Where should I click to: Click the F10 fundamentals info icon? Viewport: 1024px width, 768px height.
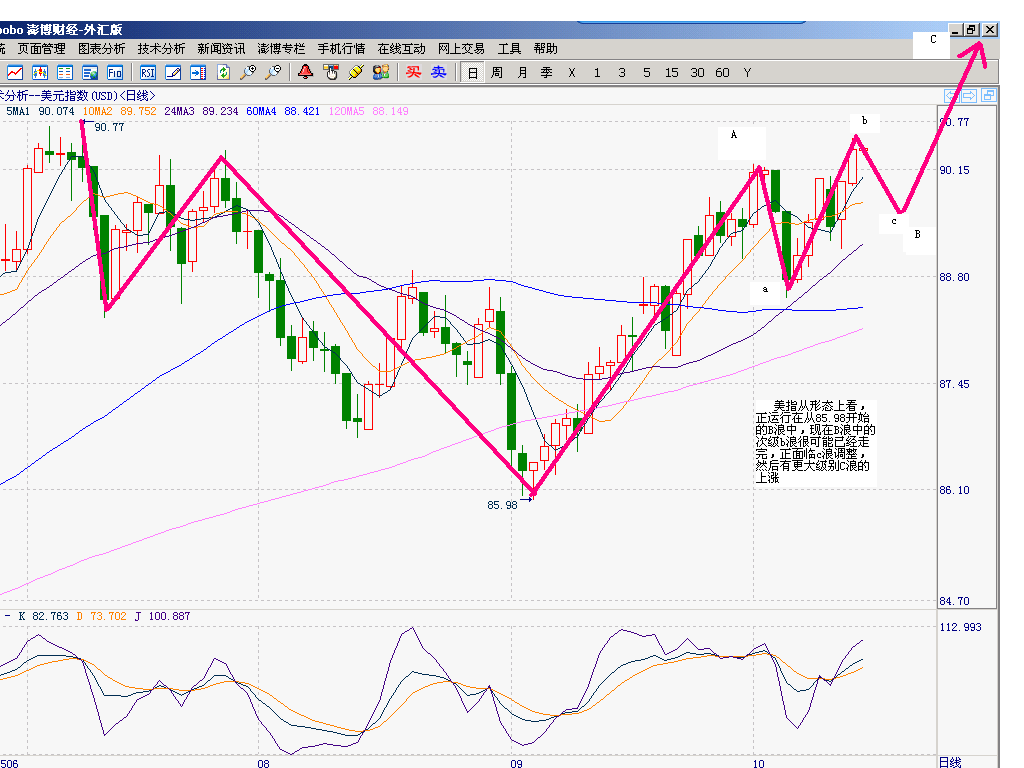tap(115, 72)
